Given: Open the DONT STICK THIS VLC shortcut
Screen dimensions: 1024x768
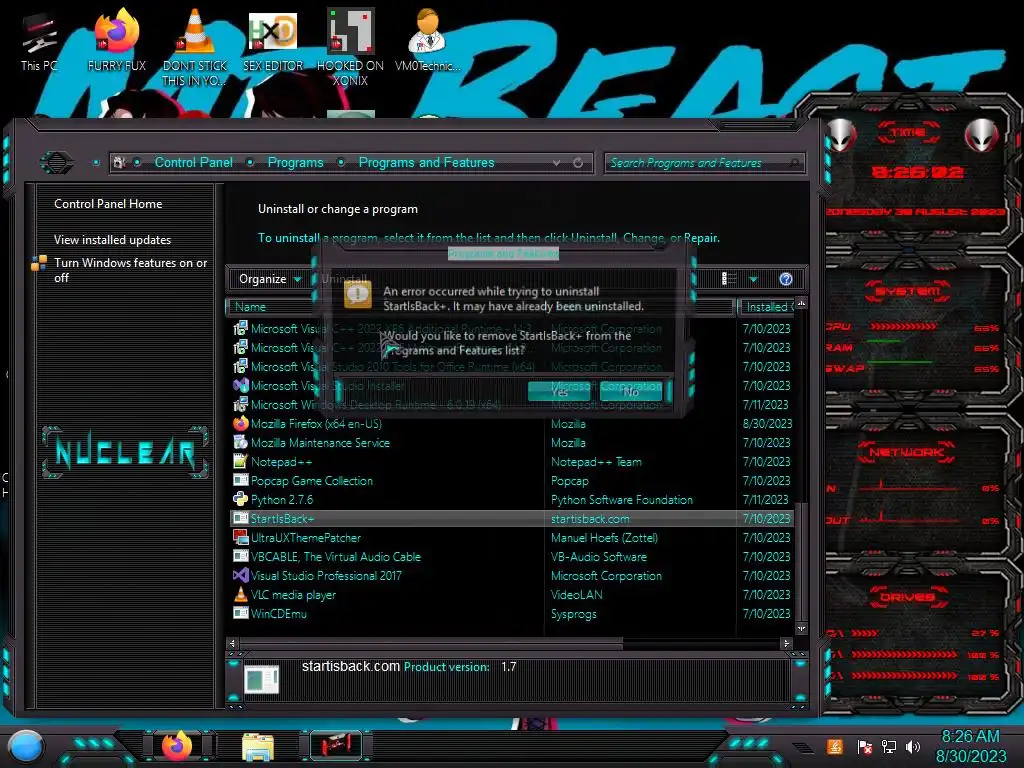Looking at the screenshot, I should click(195, 47).
